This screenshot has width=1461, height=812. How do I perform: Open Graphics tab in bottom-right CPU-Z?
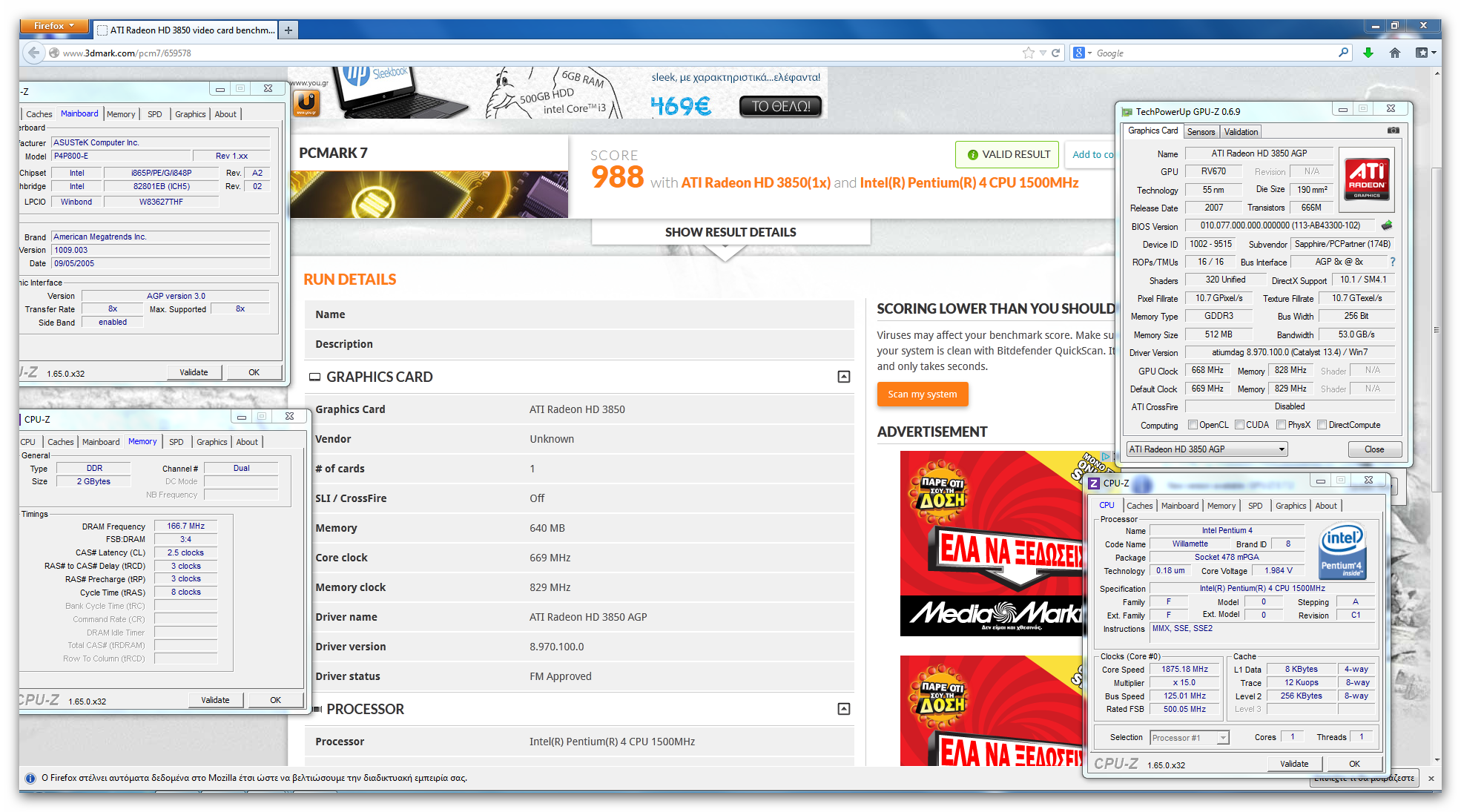1290,506
